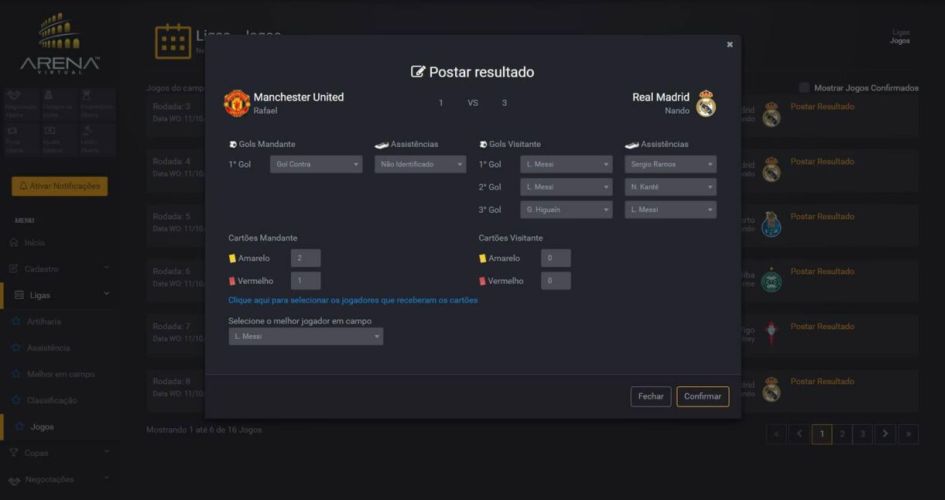Click link to select players who received cards
The width and height of the screenshot is (945, 500).
[x=353, y=300]
